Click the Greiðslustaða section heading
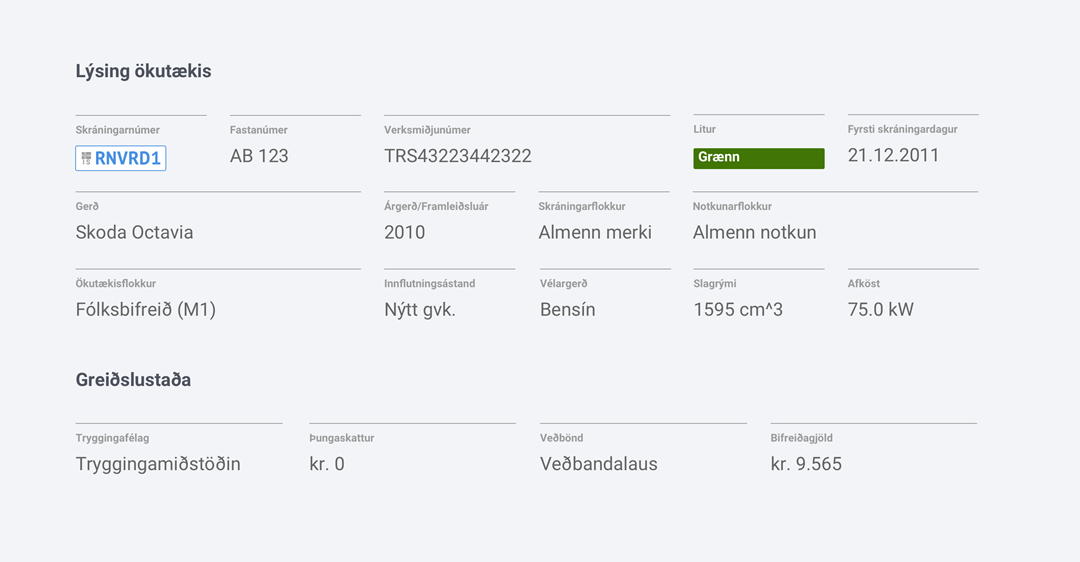The width and height of the screenshot is (1080, 562). 133,380
